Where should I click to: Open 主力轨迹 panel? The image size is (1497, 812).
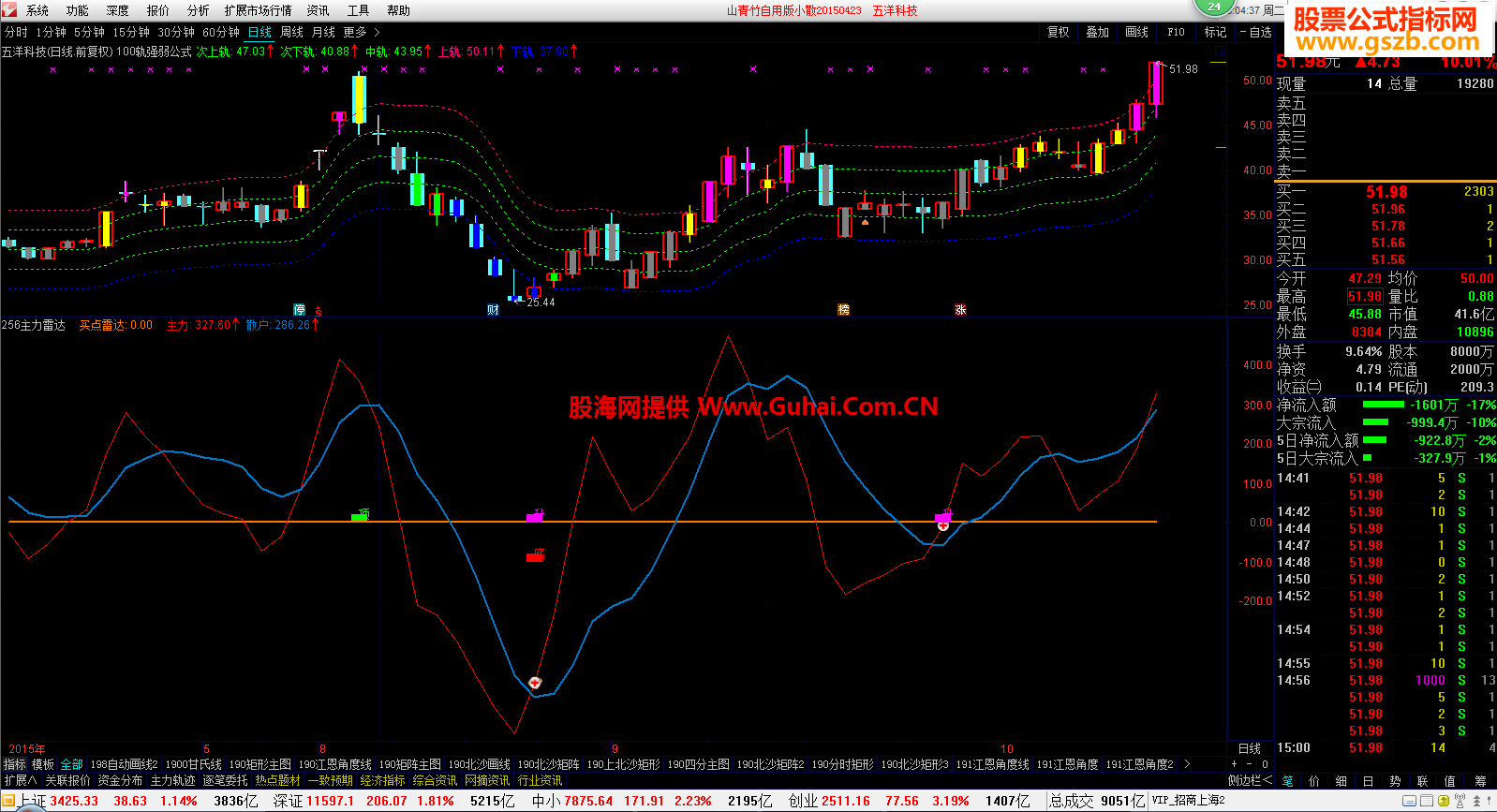[172, 780]
